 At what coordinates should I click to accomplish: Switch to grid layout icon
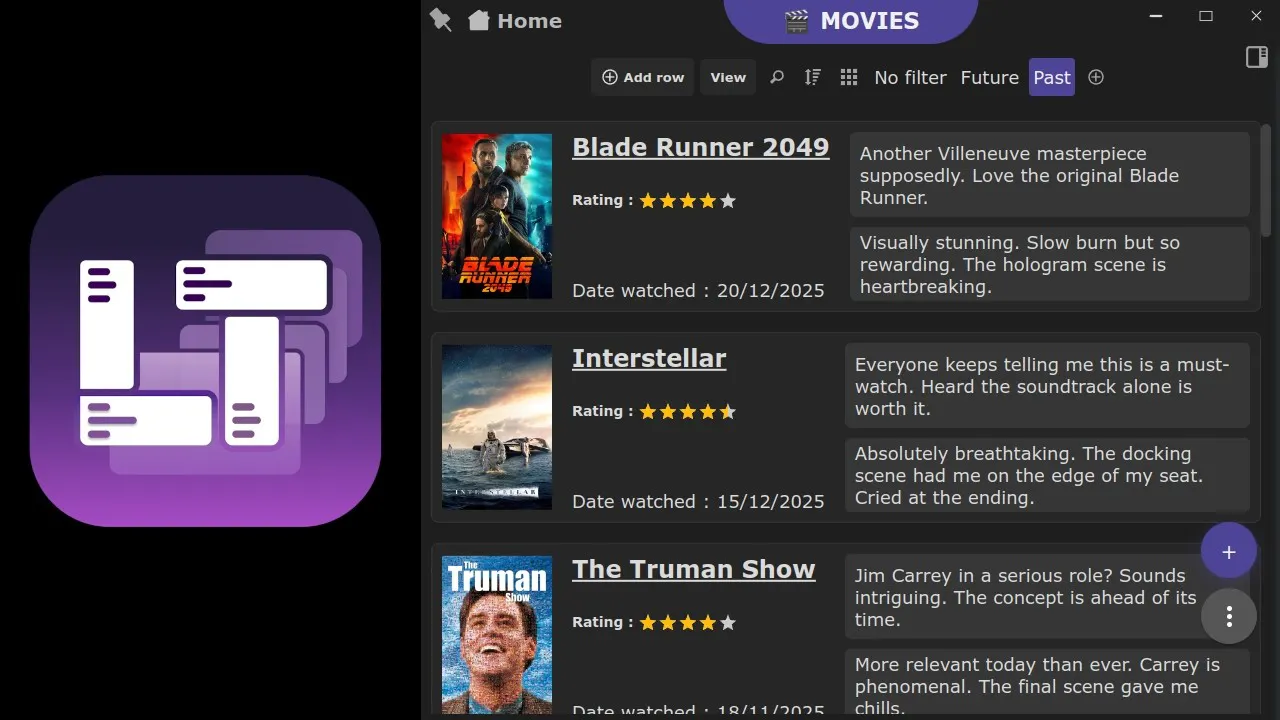pos(849,77)
